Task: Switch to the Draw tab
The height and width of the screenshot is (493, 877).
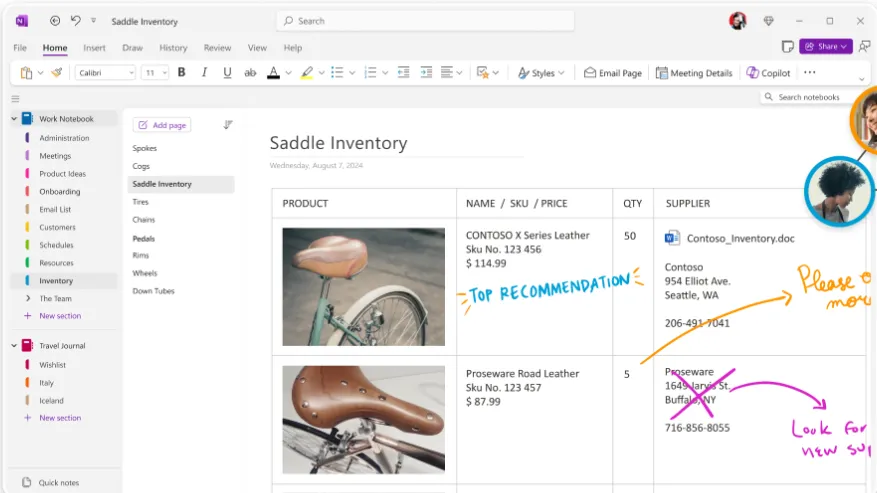Action: pyautogui.click(x=133, y=48)
